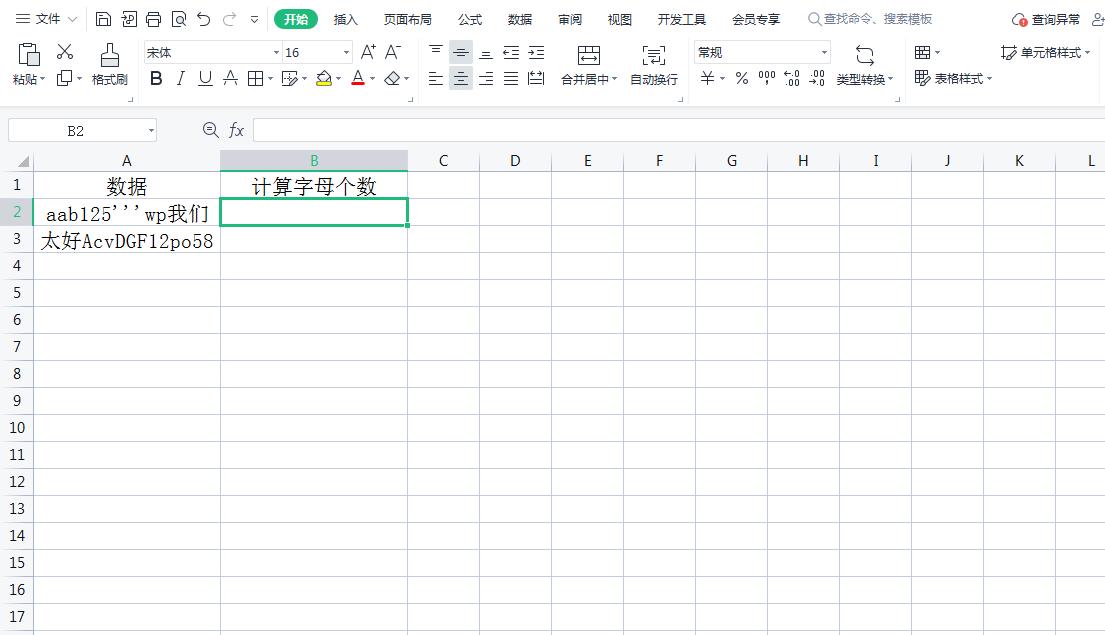This screenshot has width=1105, height=635.
Task: Open fill color dropdown arrow
Action: click(x=338, y=79)
